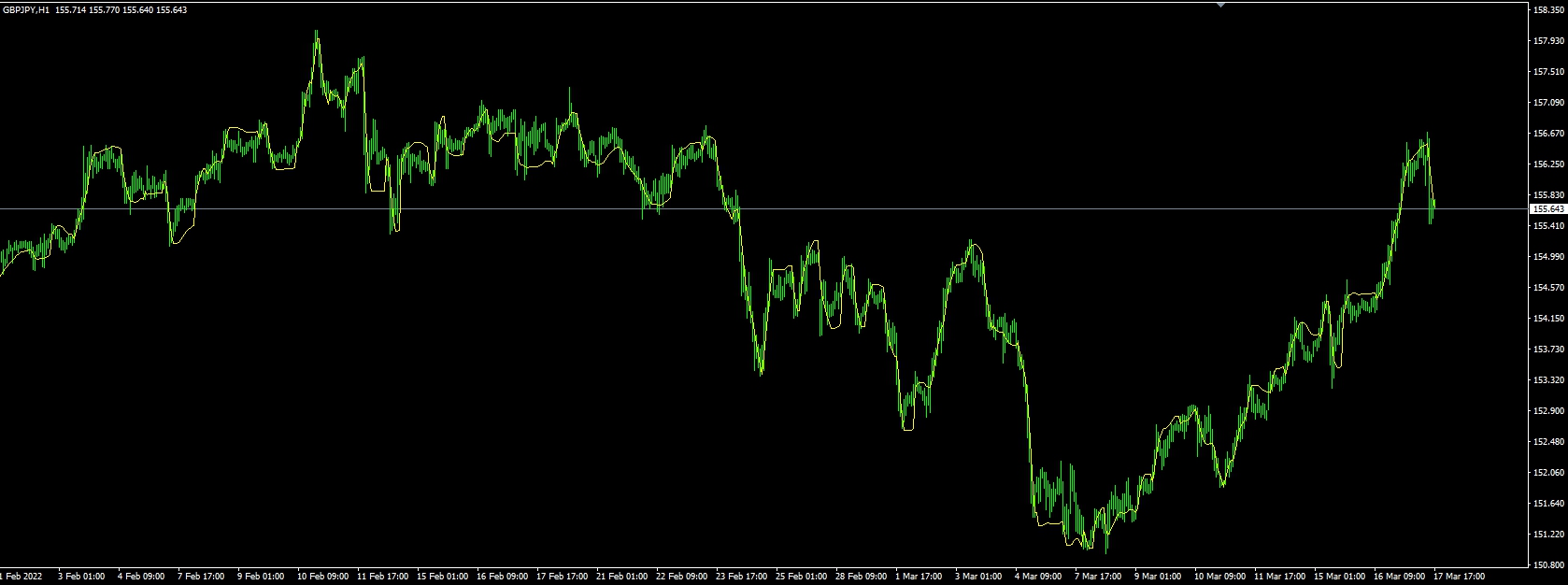Click the 22 Feb 09:00 time label
This screenshot has height=585, width=1568.
pos(682,577)
